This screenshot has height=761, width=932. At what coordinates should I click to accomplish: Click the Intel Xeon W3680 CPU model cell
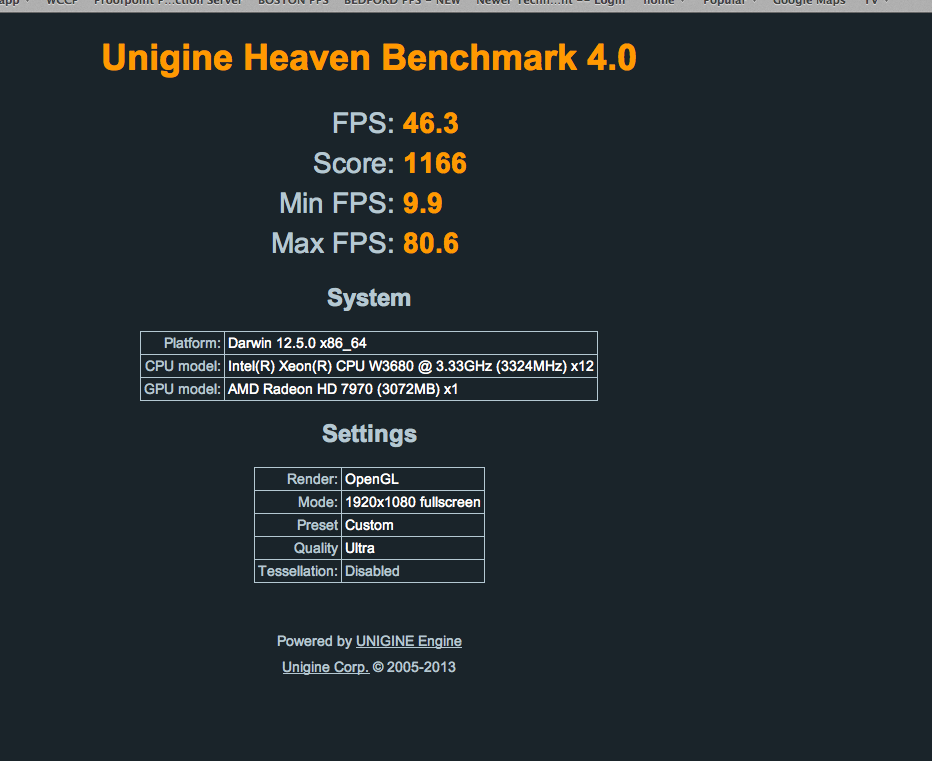click(411, 366)
